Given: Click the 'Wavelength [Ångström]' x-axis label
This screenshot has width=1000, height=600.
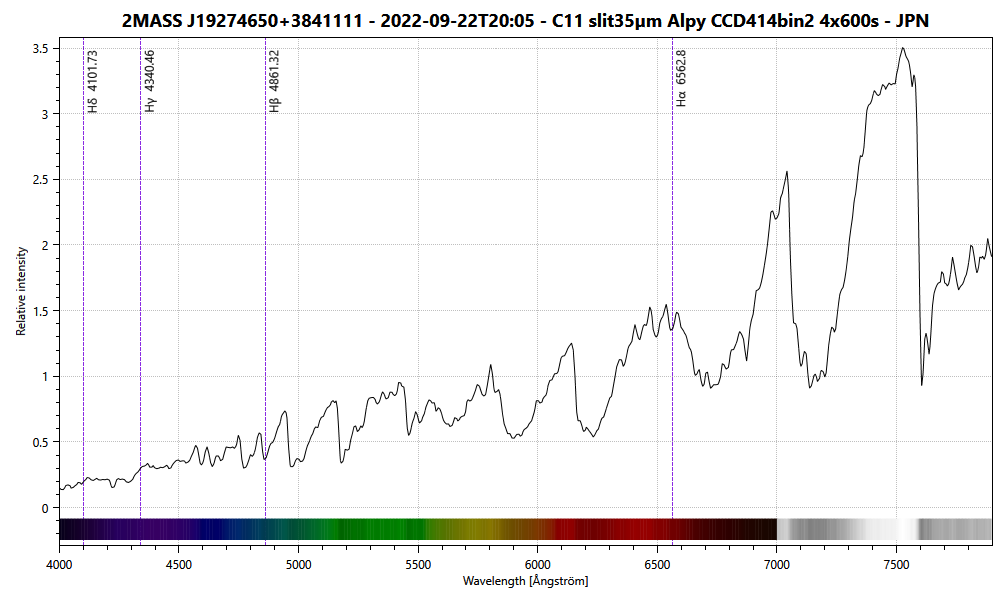Looking at the screenshot, I should [x=525, y=581].
